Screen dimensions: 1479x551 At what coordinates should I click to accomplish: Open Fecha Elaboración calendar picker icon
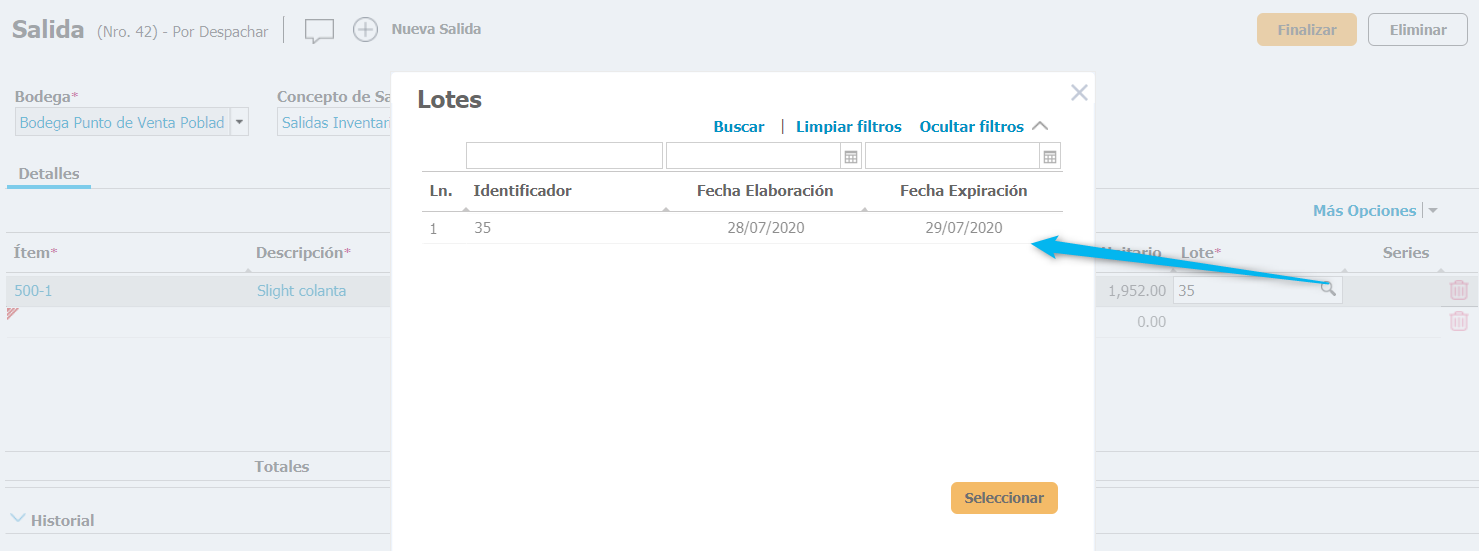[851, 156]
